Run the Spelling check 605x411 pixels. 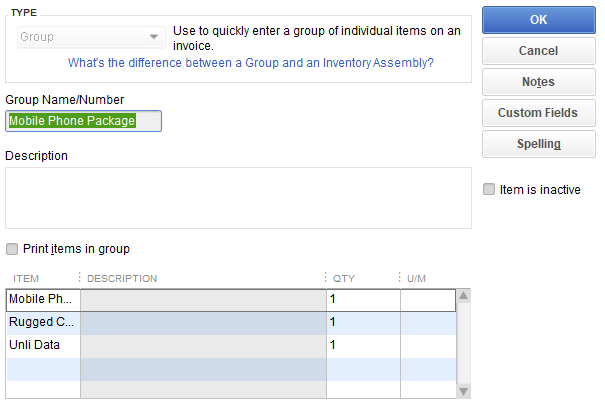[x=538, y=144]
